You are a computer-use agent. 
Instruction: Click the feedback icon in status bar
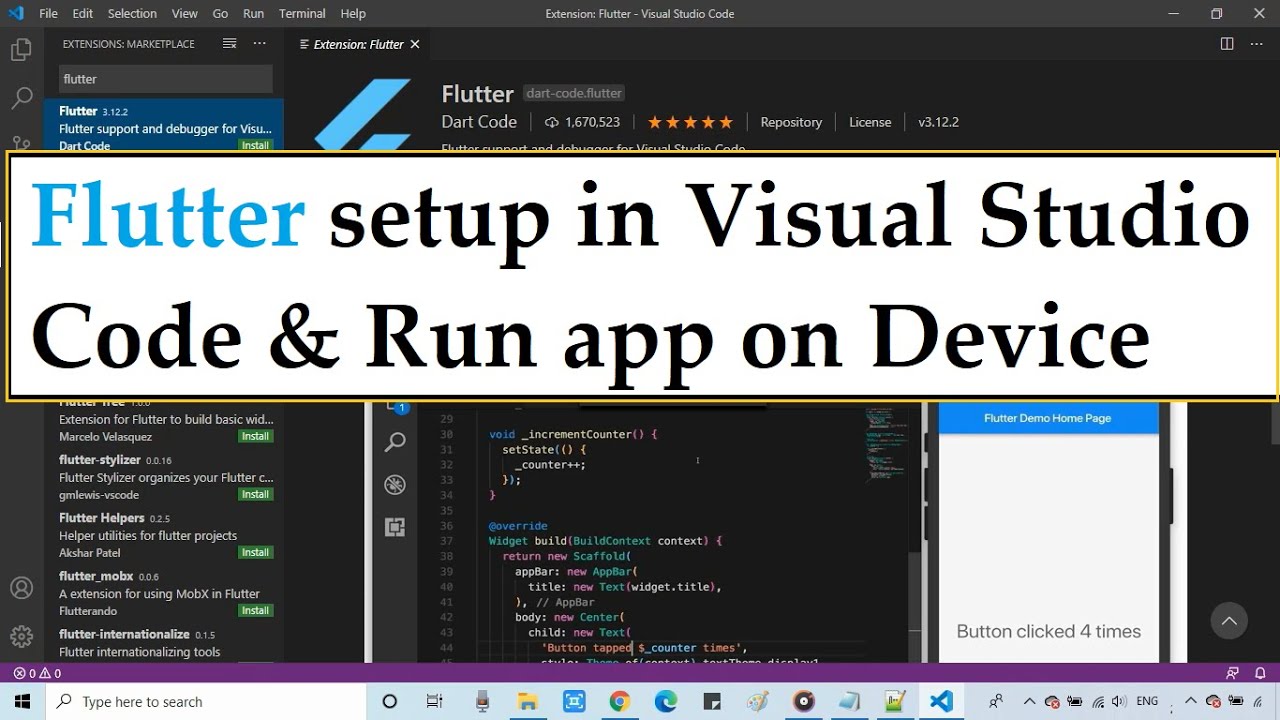1233,673
